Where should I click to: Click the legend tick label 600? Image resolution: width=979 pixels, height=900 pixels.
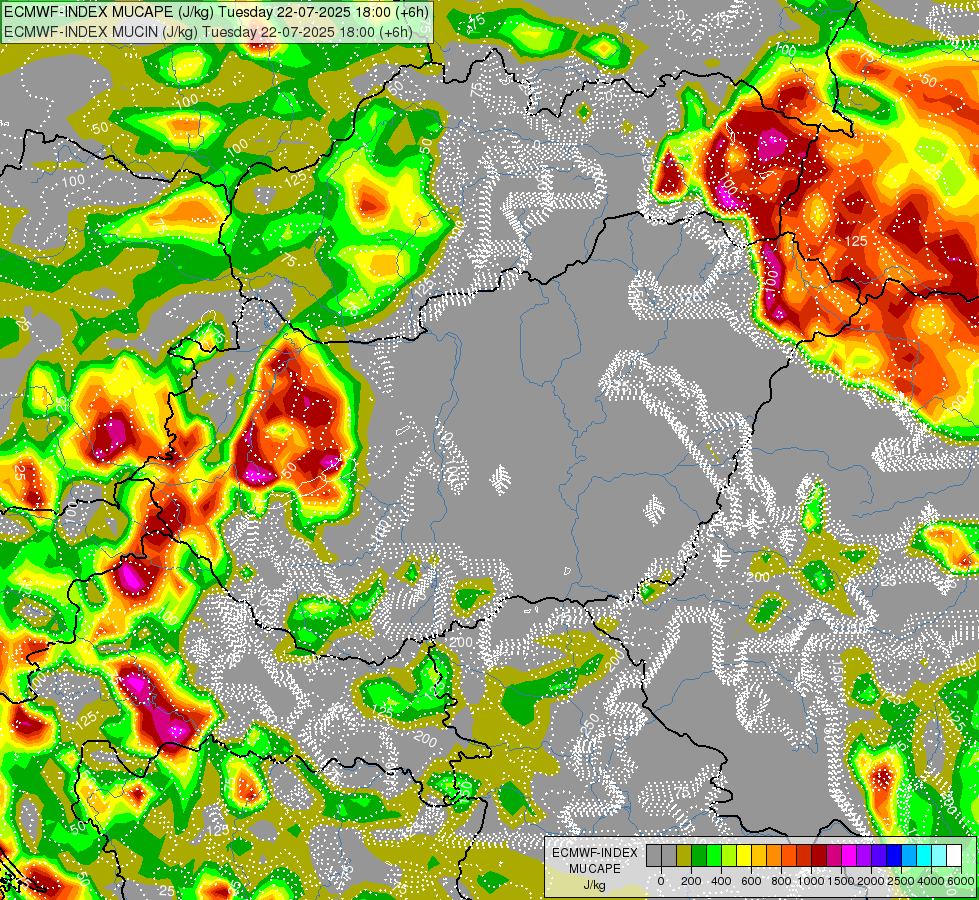coord(751,881)
